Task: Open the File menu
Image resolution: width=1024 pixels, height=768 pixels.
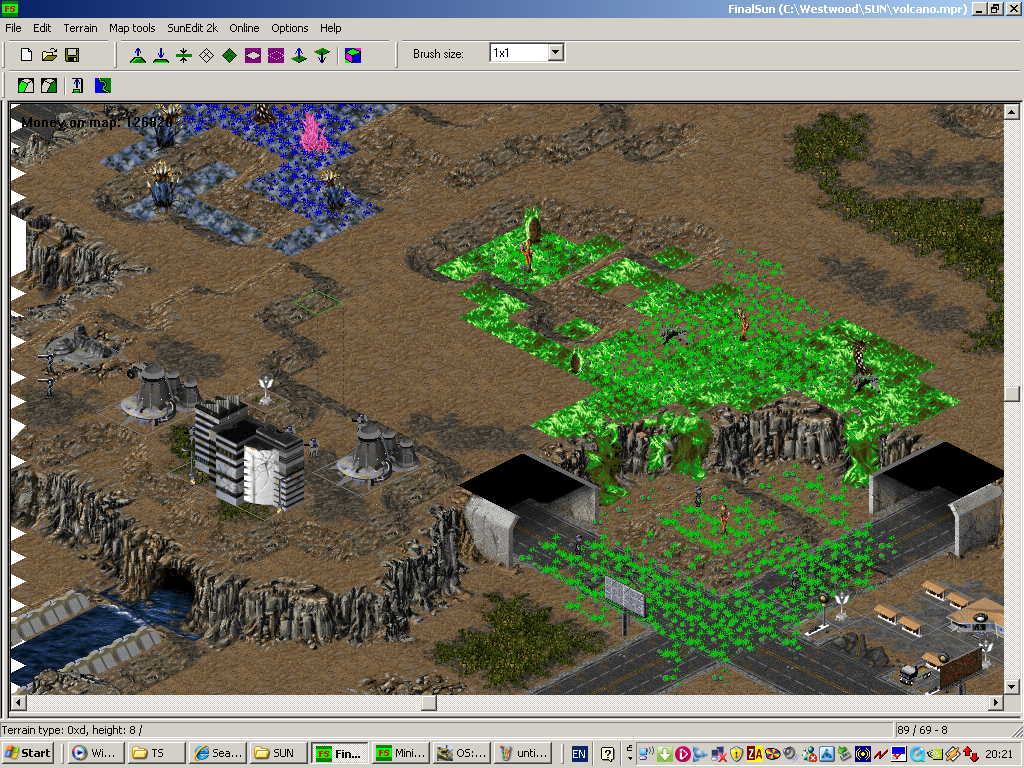Action: coord(13,28)
